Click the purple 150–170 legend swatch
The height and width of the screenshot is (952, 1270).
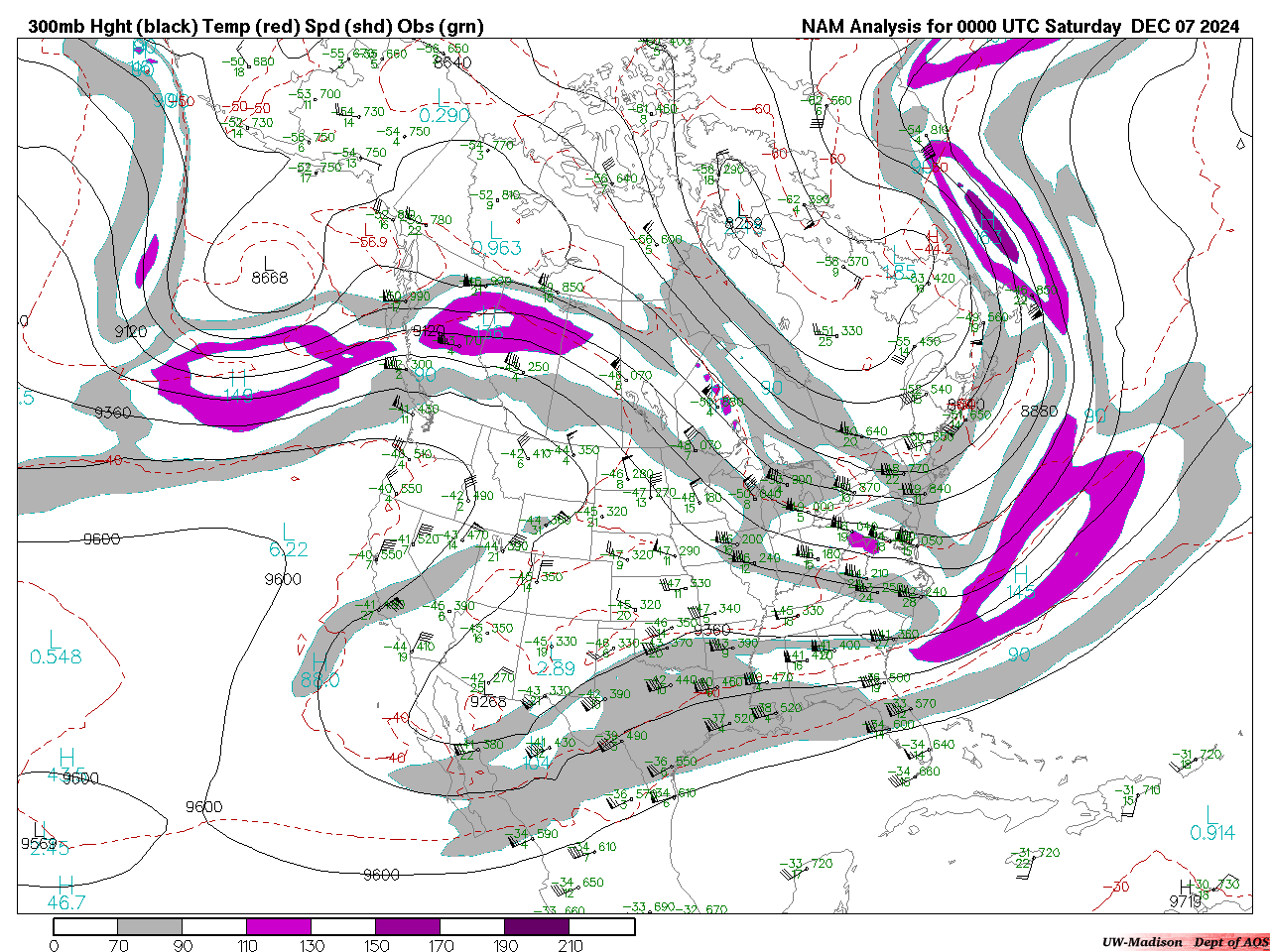click(408, 926)
